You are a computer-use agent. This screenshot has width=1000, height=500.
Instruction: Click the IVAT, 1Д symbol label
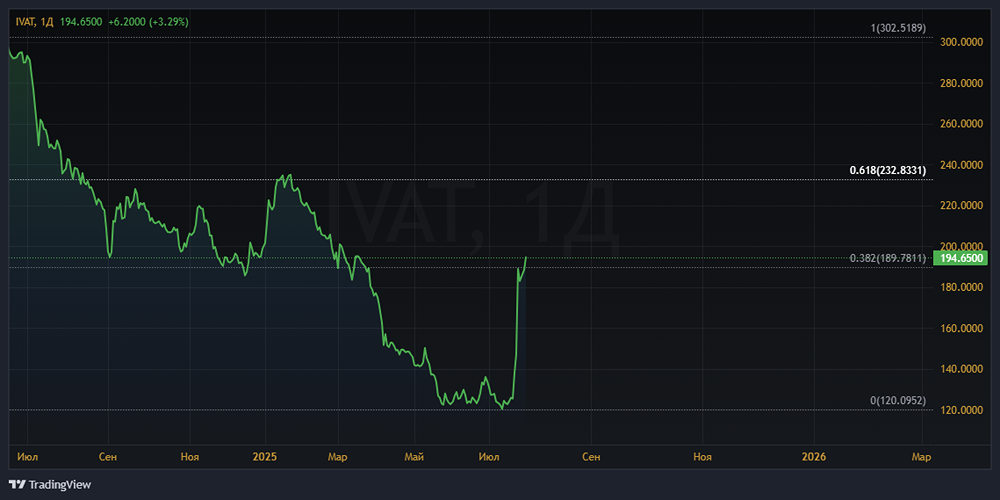pos(35,22)
